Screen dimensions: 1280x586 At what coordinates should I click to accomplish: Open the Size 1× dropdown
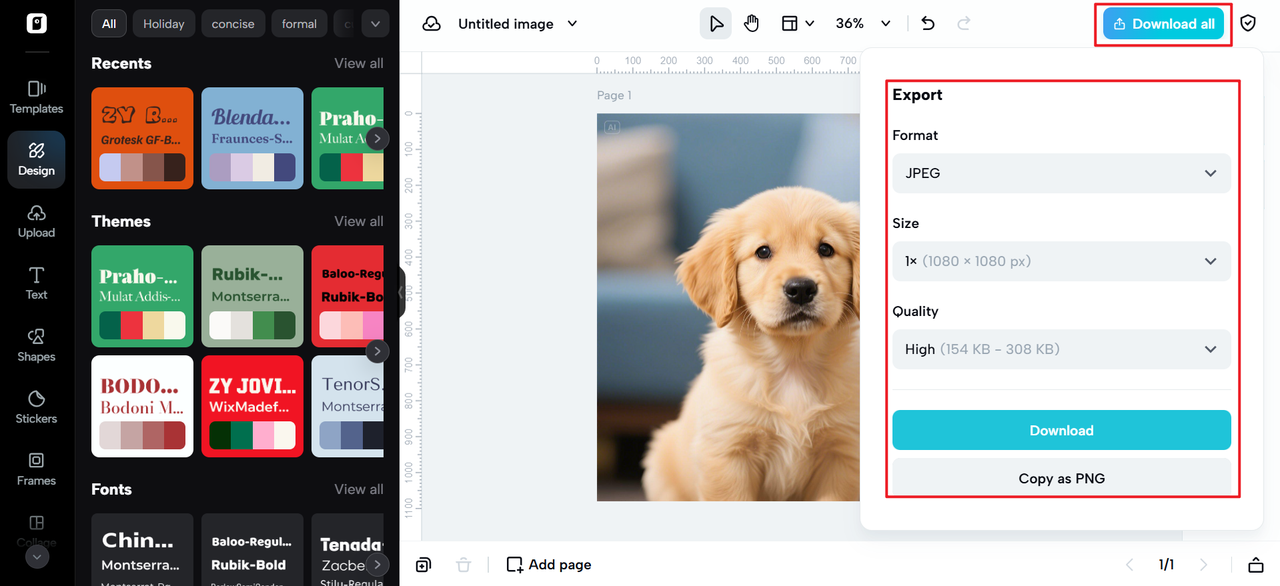point(1061,261)
